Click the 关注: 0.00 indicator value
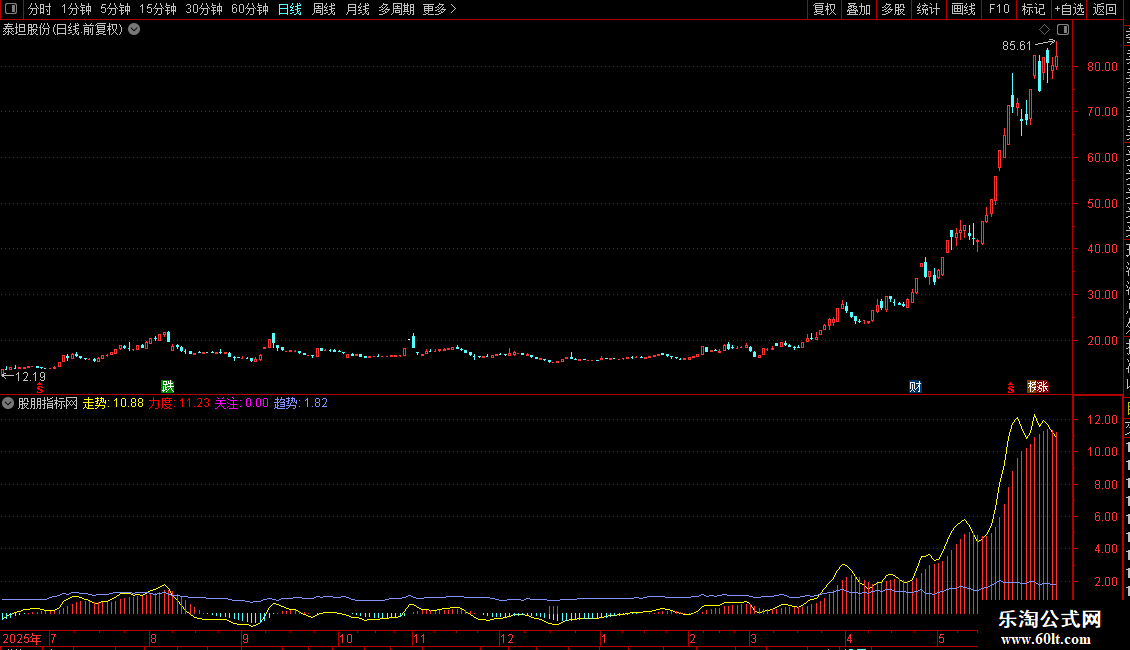The height and width of the screenshot is (650, 1130). (241, 404)
